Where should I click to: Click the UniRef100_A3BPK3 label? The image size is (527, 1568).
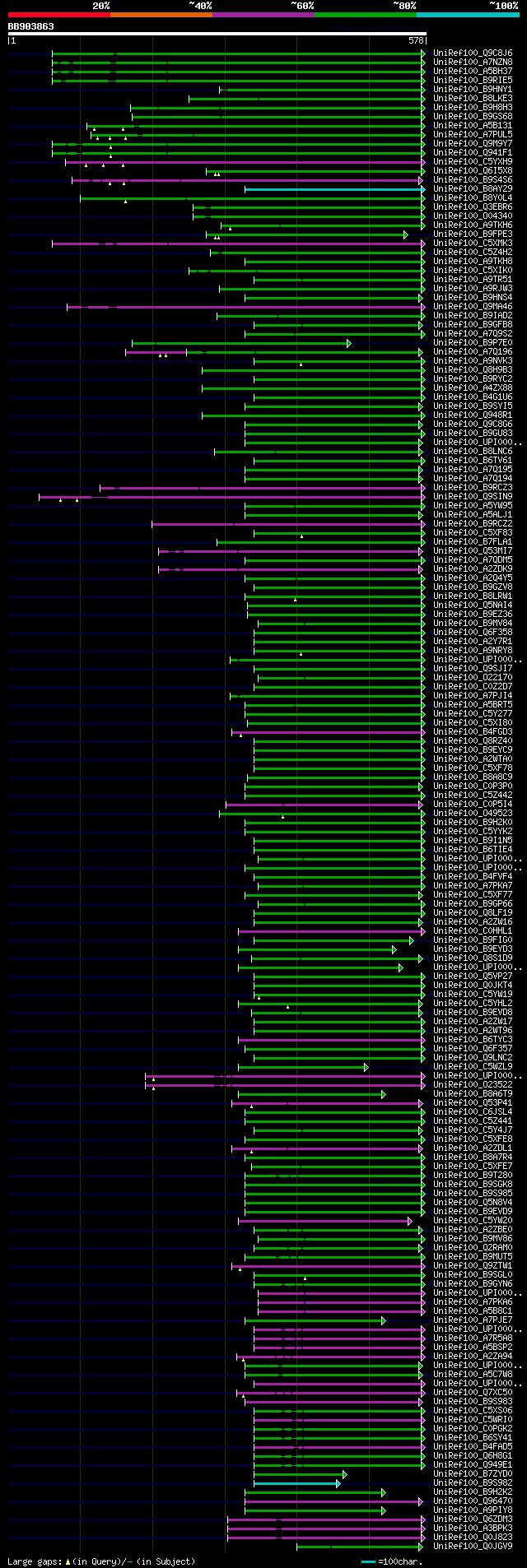click(473, 1529)
